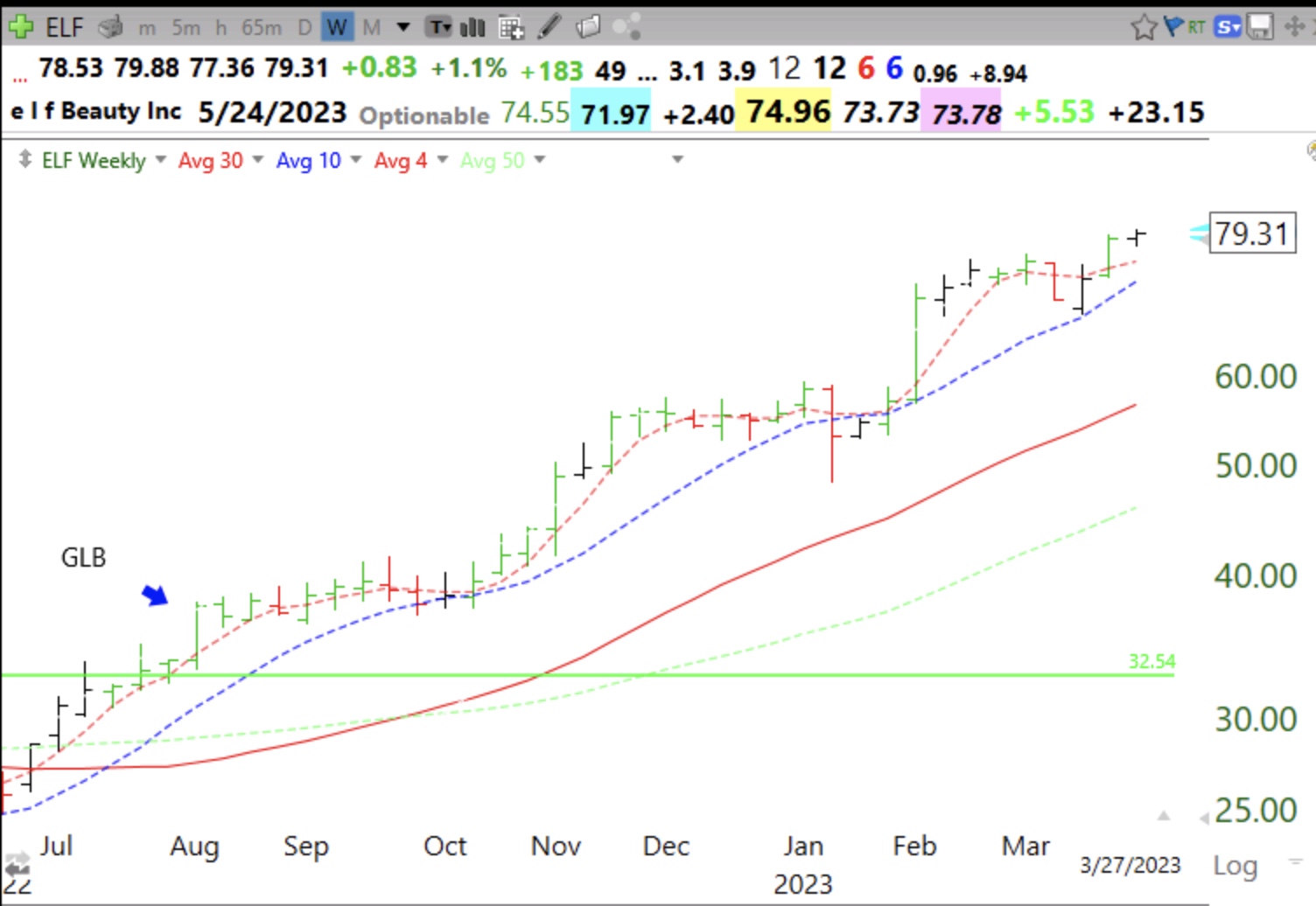Switch chart to Monthly 'M' timeframe
Image resolution: width=1316 pixels, height=906 pixels.
(x=372, y=28)
